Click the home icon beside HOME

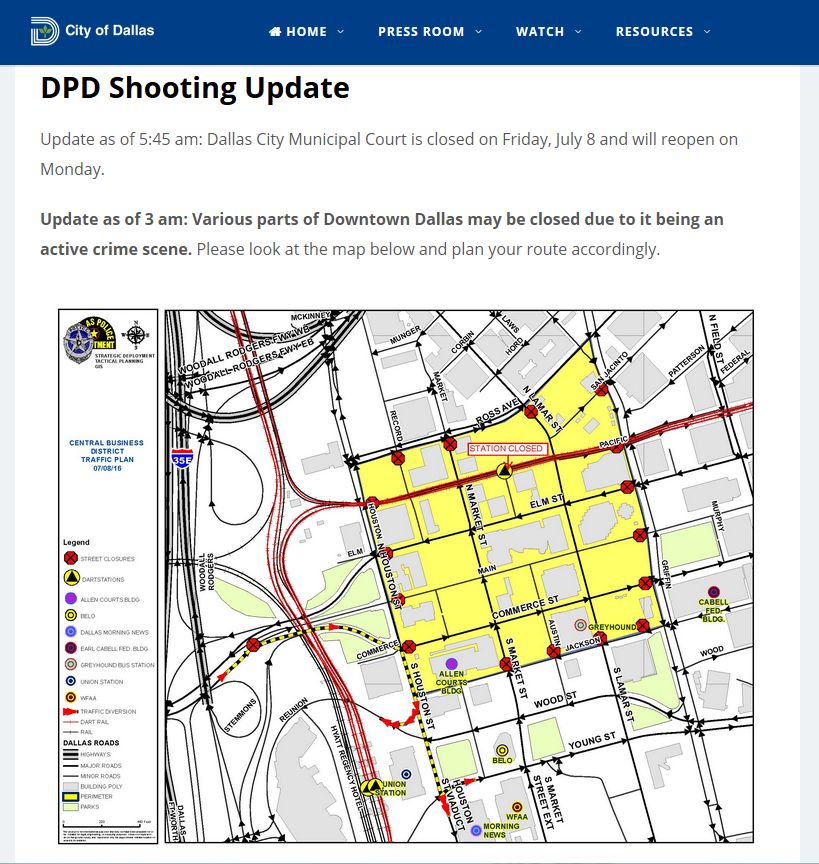tap(275, 31)
